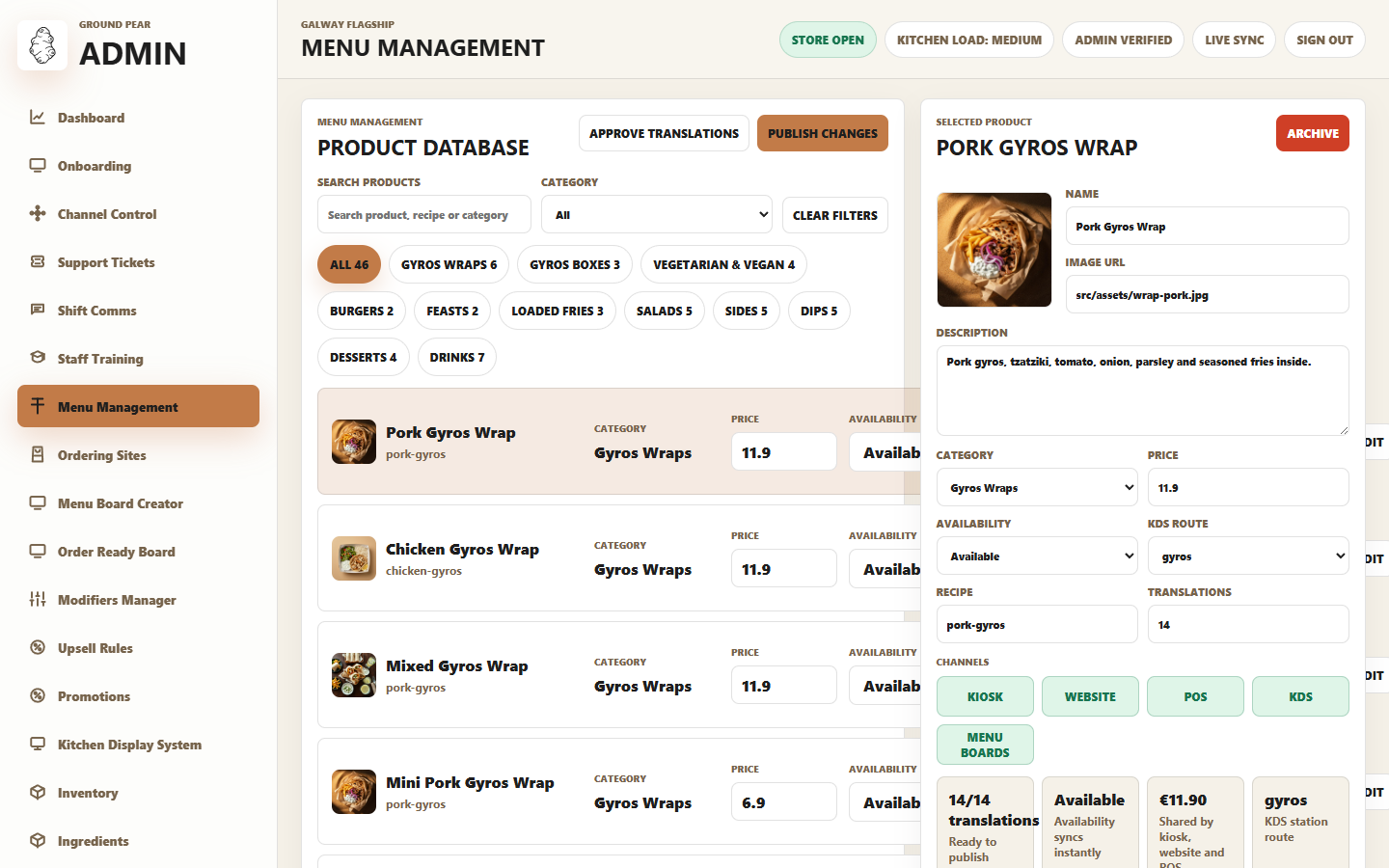Viewport: 1389px width, 868px height.
Task: Click the Staff Training cap icon
Action: click(x=38, y=358)
